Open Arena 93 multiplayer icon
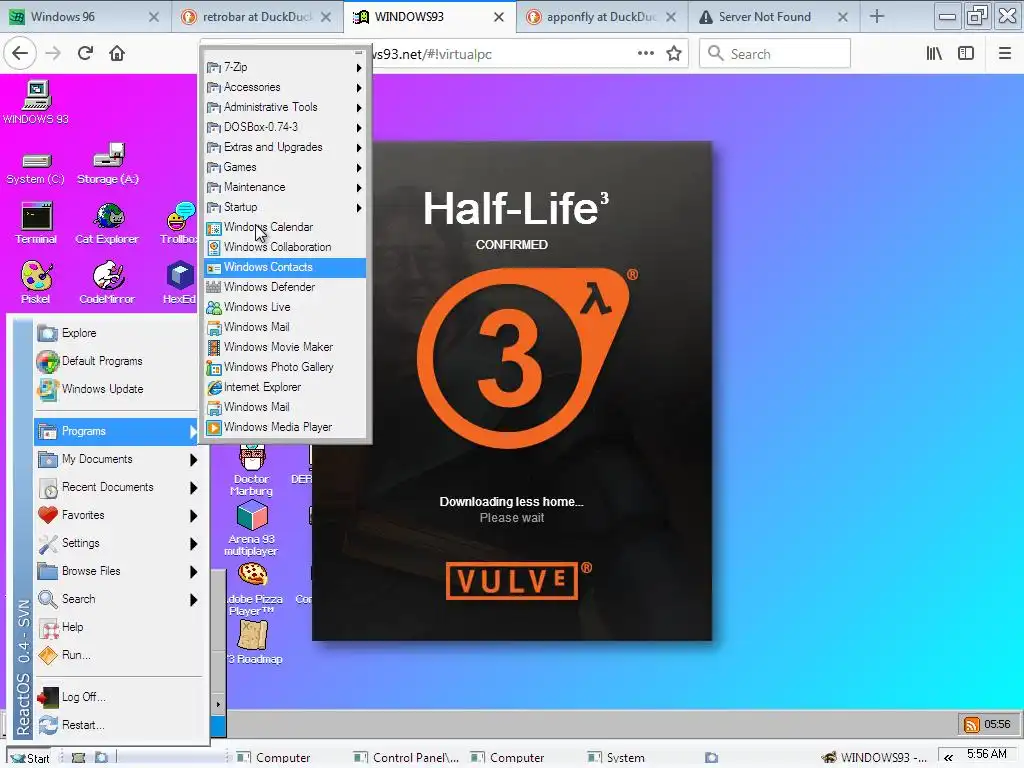 (x=251, y=528)
